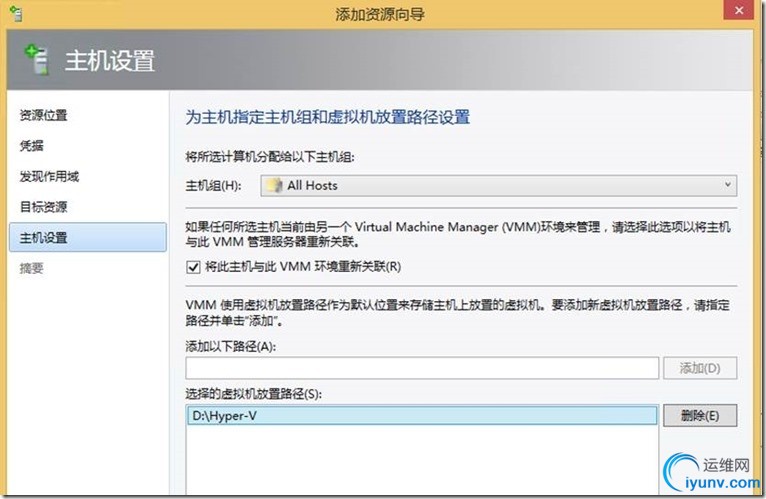766x499 pixels.
Task: Go to the 摘要 step
Action: (x=31, y=268)
